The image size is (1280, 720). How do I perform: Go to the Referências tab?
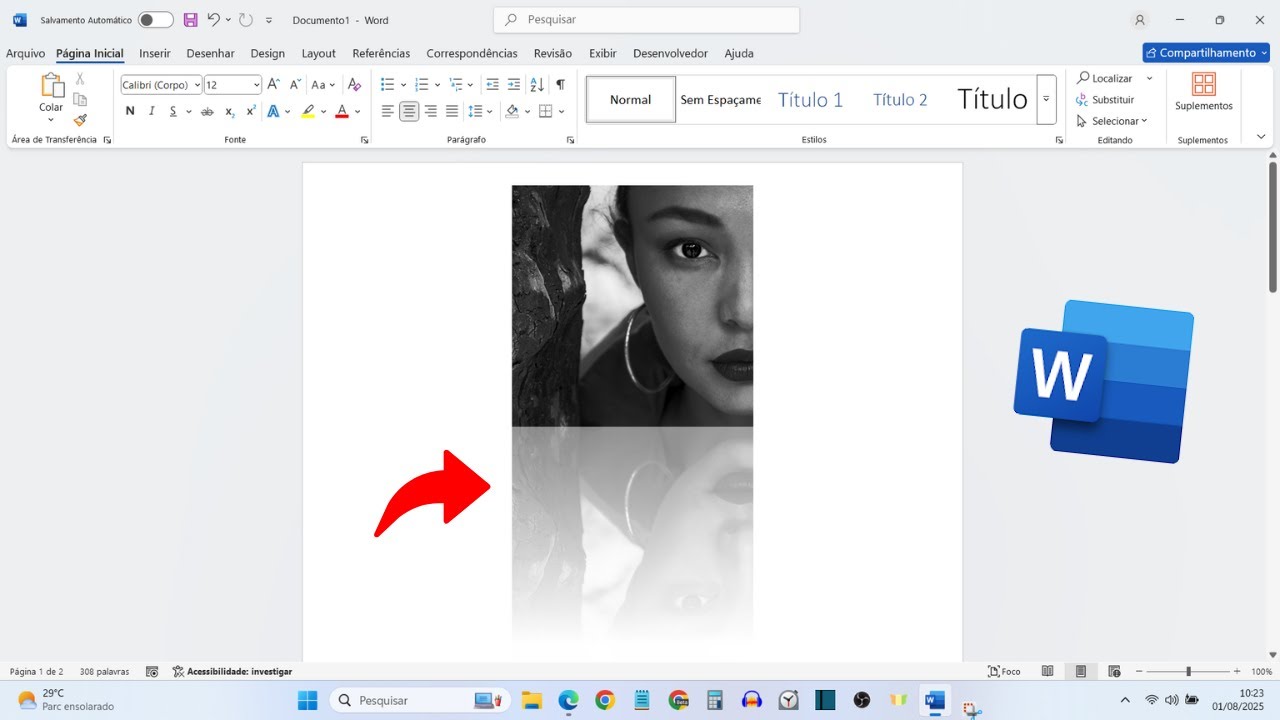pyautogui.click(x=381, y=53)
